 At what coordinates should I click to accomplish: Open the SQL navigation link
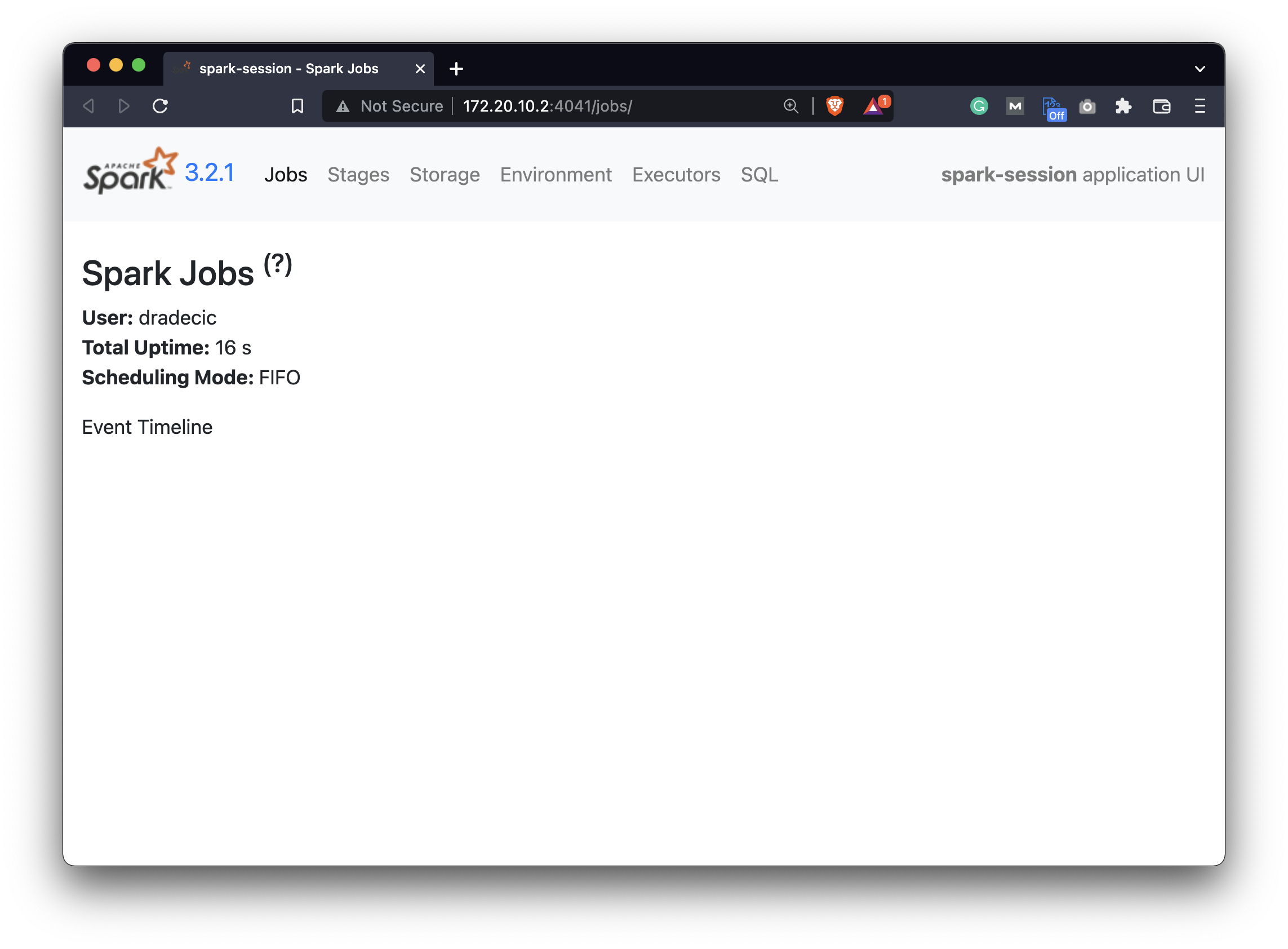[759, 175]
